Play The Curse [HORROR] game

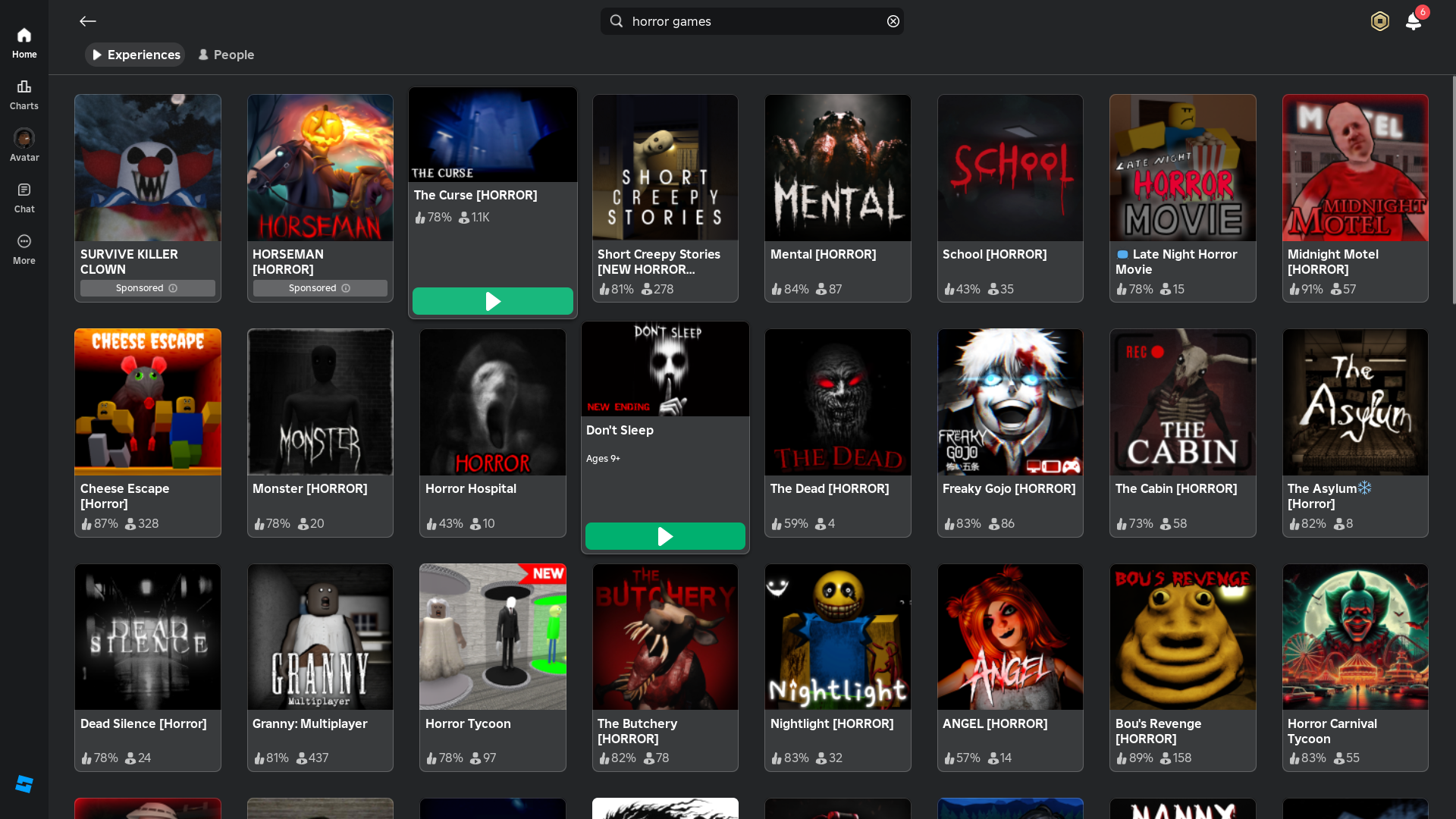click(x=492, y=301)
